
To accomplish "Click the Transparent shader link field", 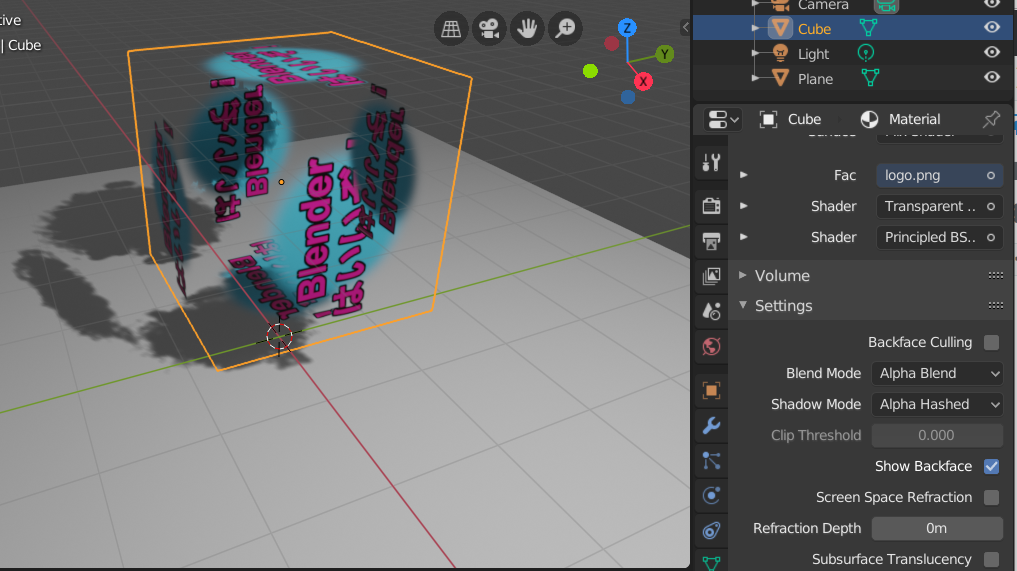I will (x=939, y=206).
